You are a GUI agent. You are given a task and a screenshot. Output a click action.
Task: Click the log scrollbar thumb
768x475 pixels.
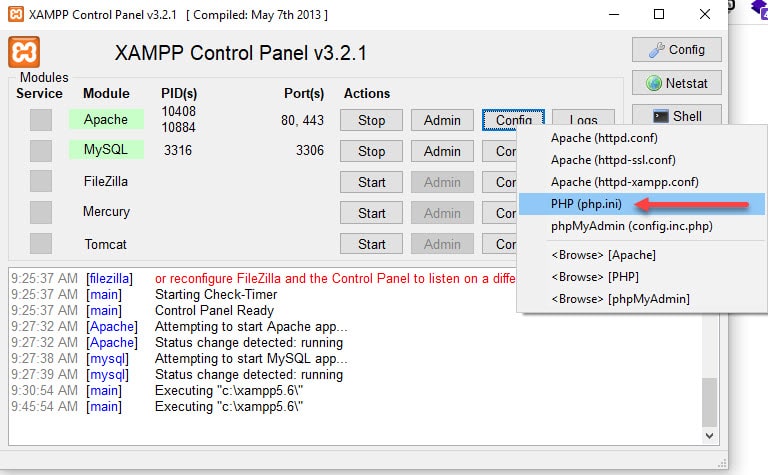[709, 402]
